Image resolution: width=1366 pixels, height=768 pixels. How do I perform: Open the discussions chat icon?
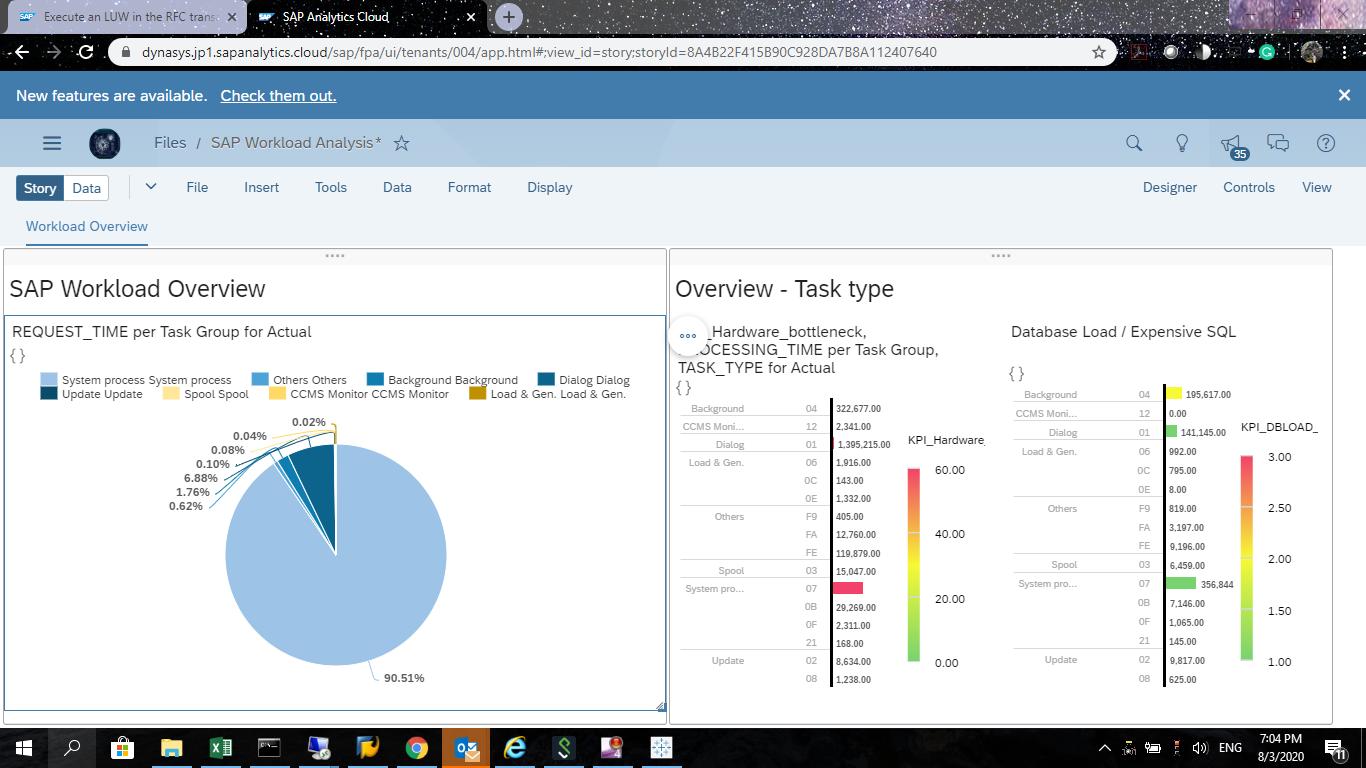[x=1278, y=143]
